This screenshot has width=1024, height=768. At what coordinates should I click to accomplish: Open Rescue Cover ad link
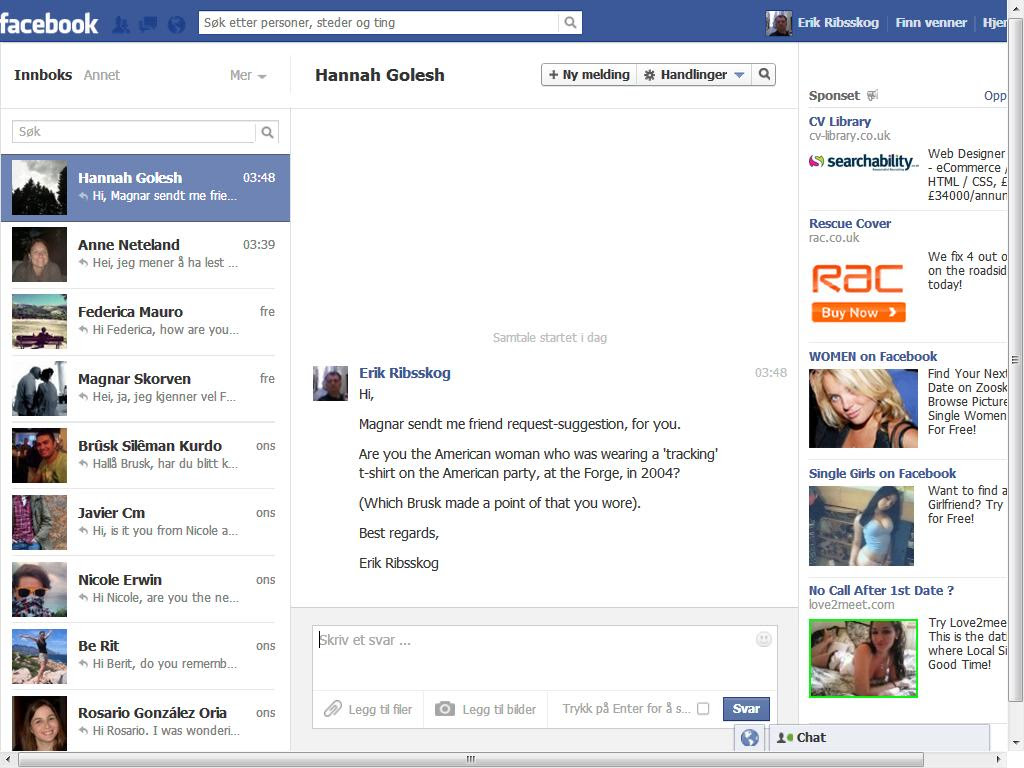click(850, 223)
